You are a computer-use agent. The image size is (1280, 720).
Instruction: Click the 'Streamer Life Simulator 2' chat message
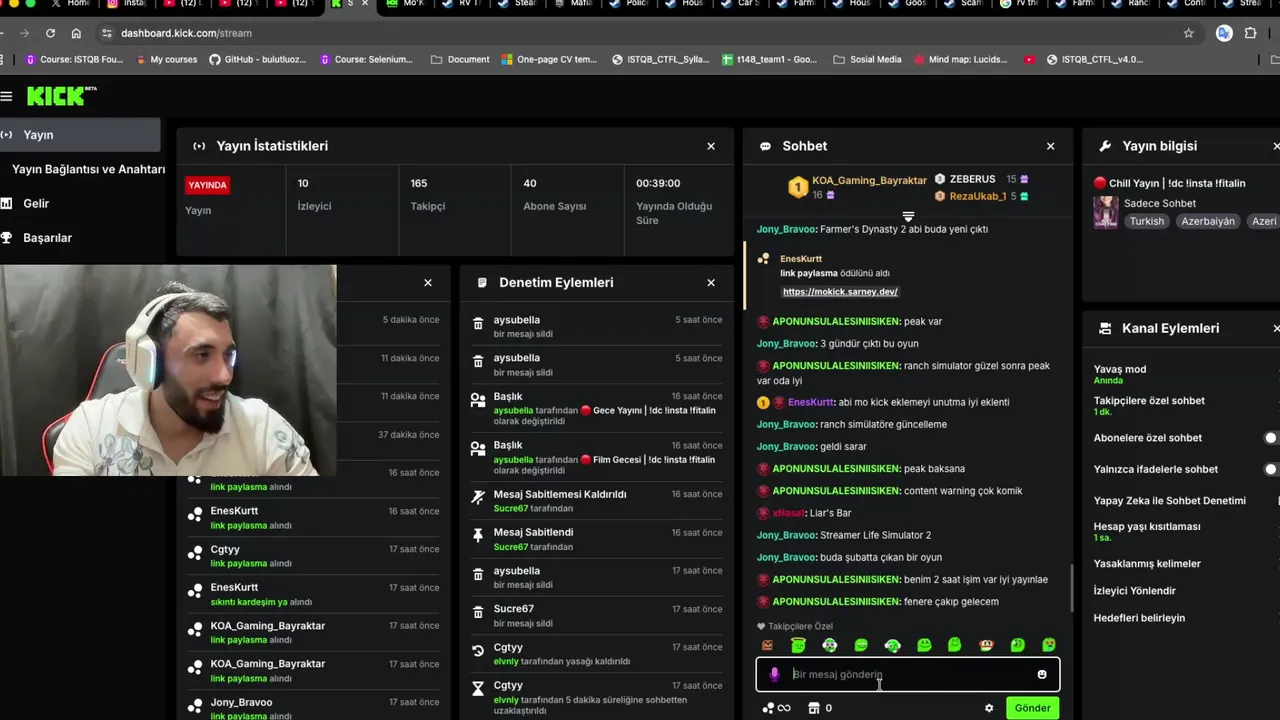pos(875,535)
